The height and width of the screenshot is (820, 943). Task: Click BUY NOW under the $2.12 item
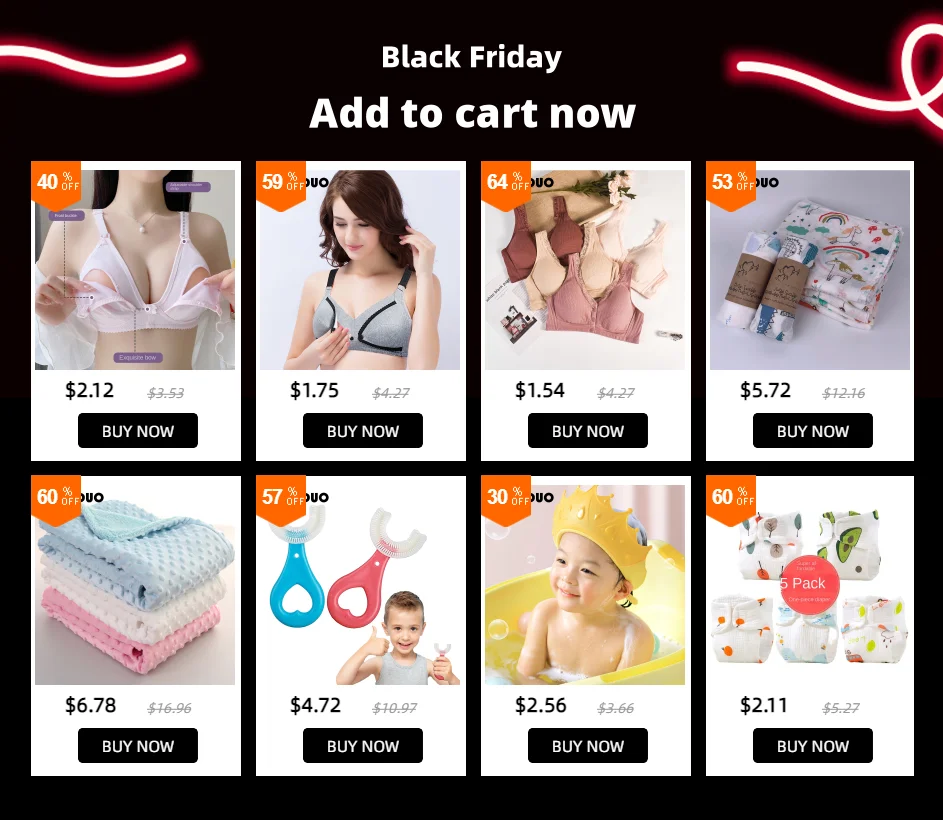point(138,430)
